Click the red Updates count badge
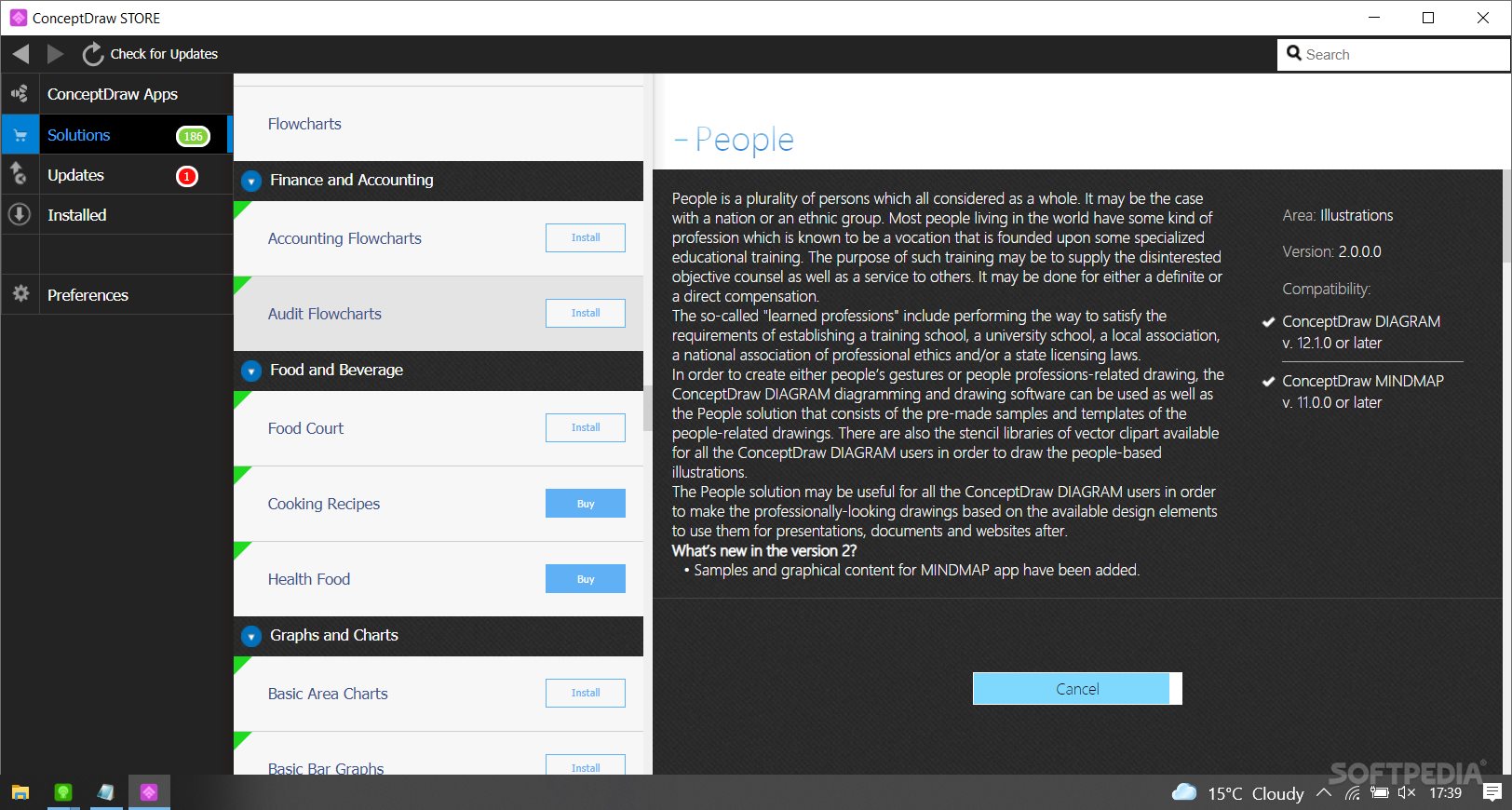Image resolution: width=1512 pixels, height=810 pixels. pos(187,176)
